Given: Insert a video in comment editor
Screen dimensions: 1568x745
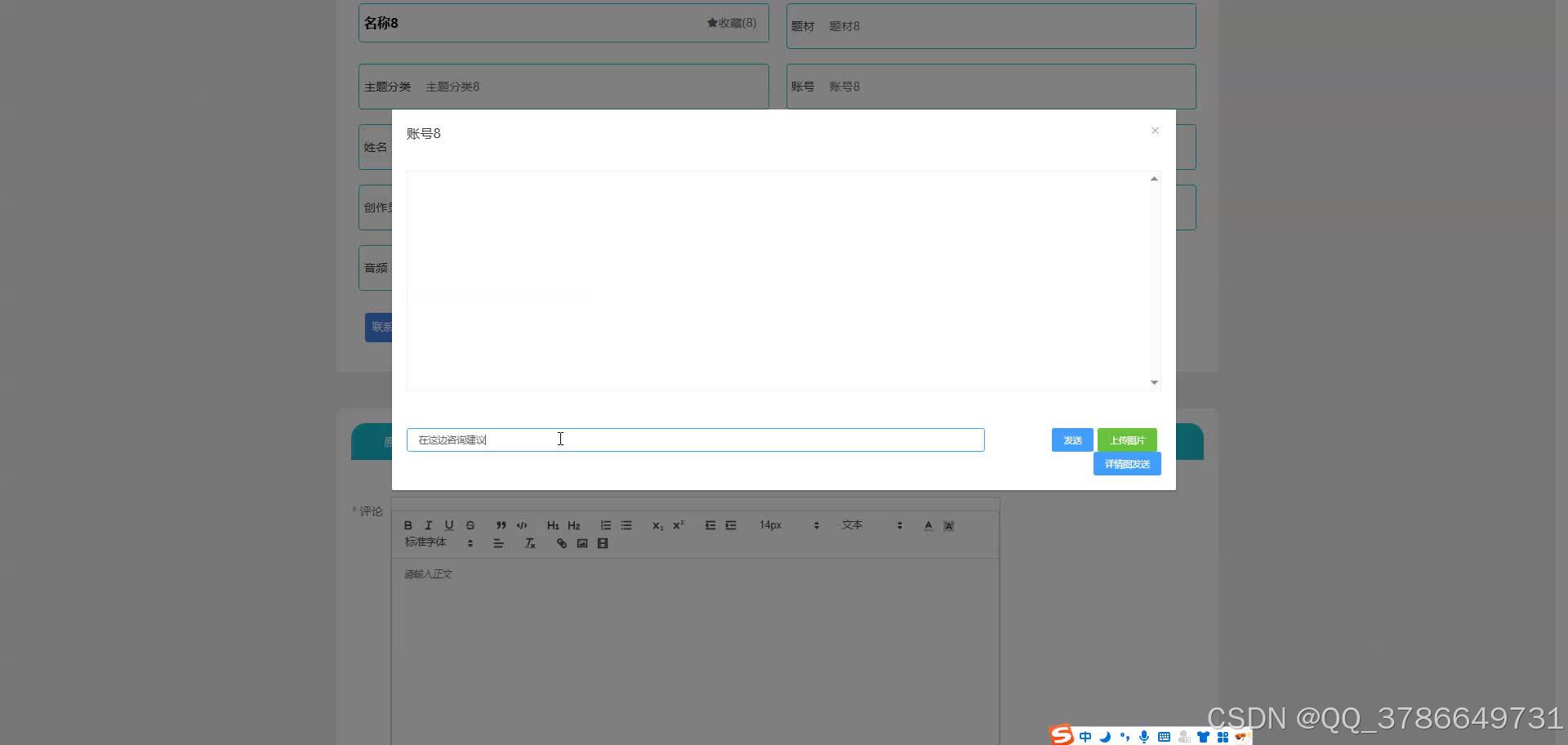Looking at the screenshot, I should tap(603, 543).
